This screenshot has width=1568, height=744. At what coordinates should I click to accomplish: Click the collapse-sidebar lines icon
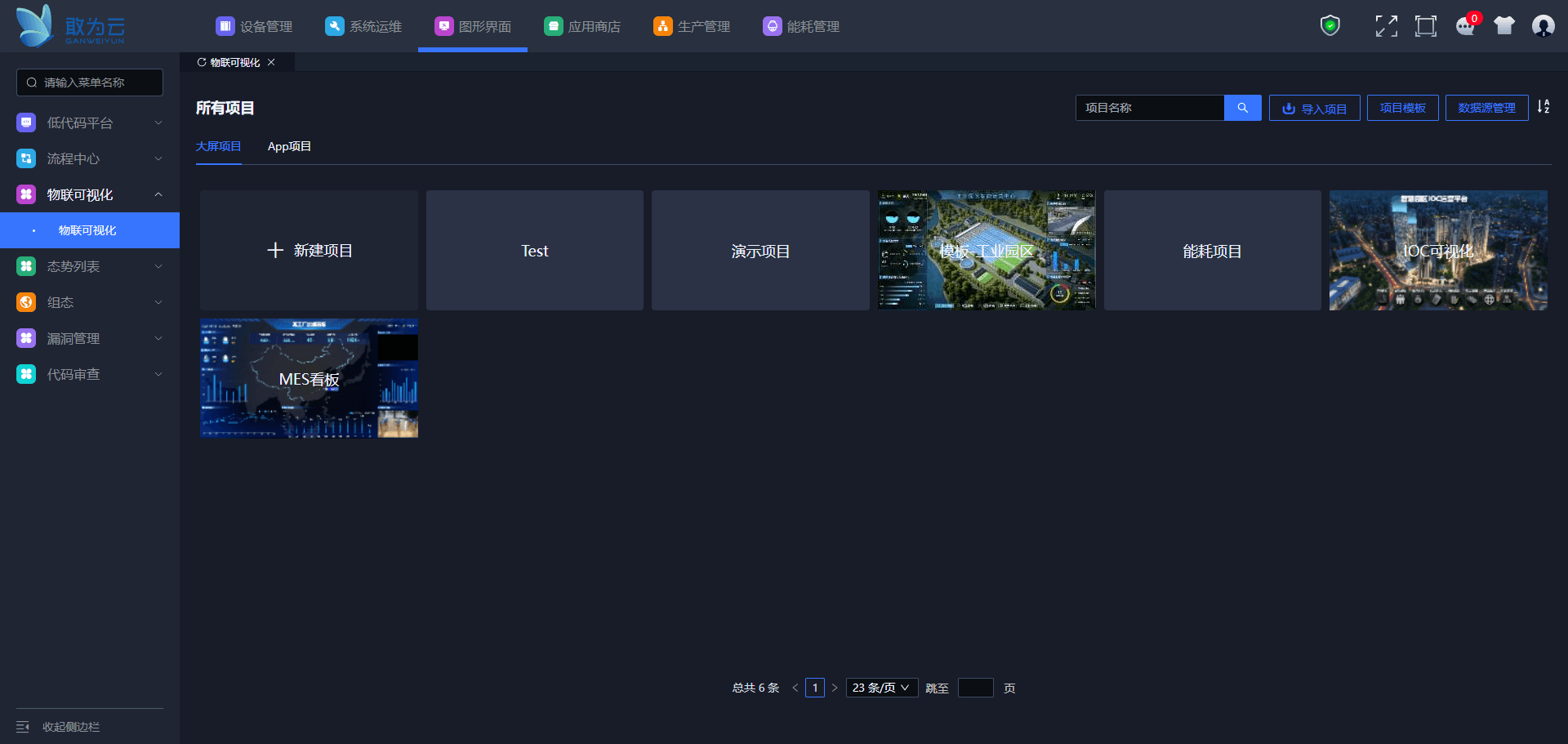[x=23, y=727]
